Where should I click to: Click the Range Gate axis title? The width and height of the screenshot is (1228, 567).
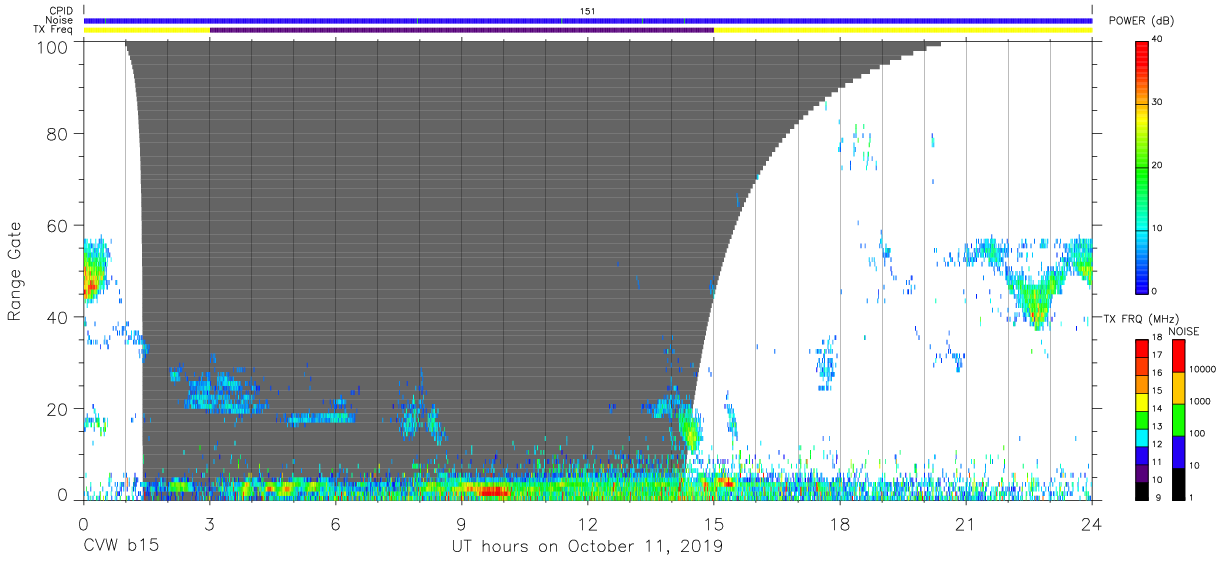15,273
